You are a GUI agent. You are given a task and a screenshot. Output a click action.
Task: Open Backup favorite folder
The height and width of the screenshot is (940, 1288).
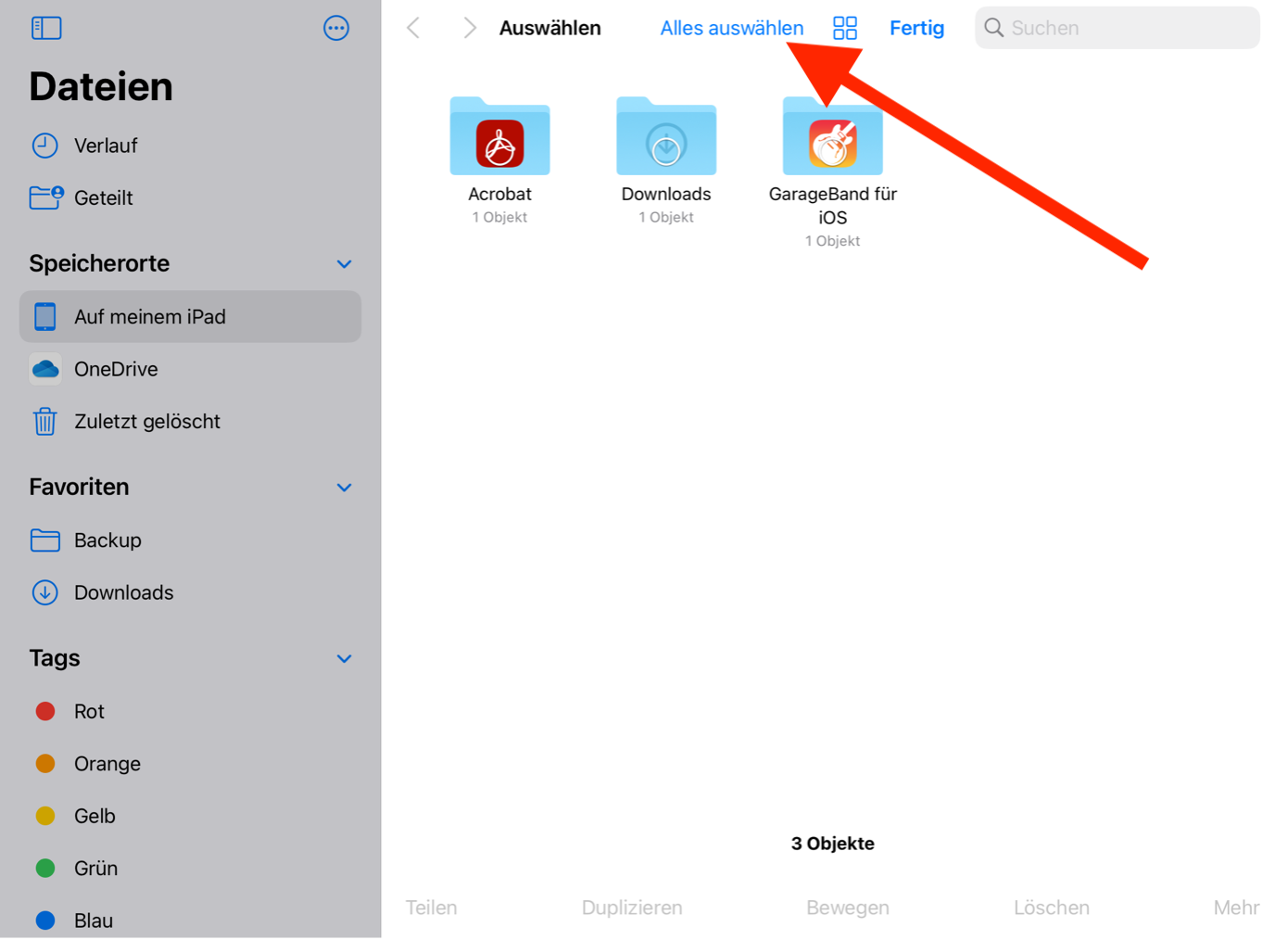107,540
